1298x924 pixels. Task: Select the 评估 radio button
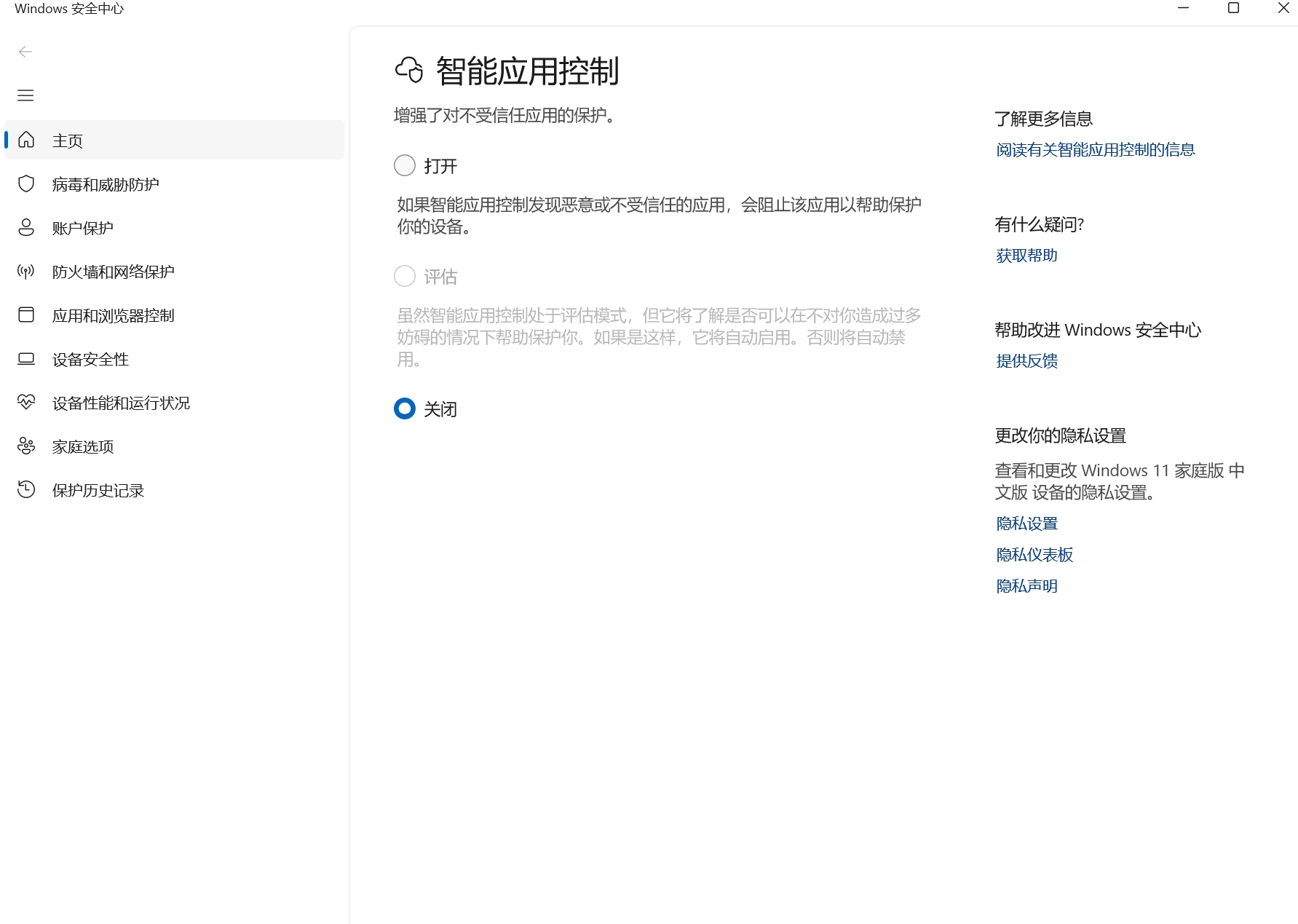tap(405, 276)
